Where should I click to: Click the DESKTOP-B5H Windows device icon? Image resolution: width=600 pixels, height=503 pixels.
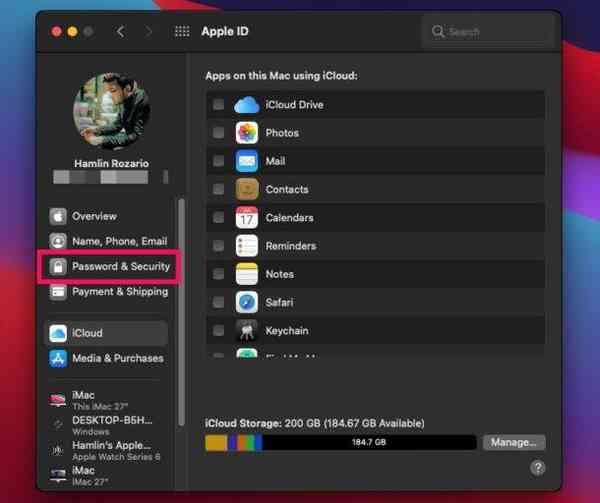[58, 424]
